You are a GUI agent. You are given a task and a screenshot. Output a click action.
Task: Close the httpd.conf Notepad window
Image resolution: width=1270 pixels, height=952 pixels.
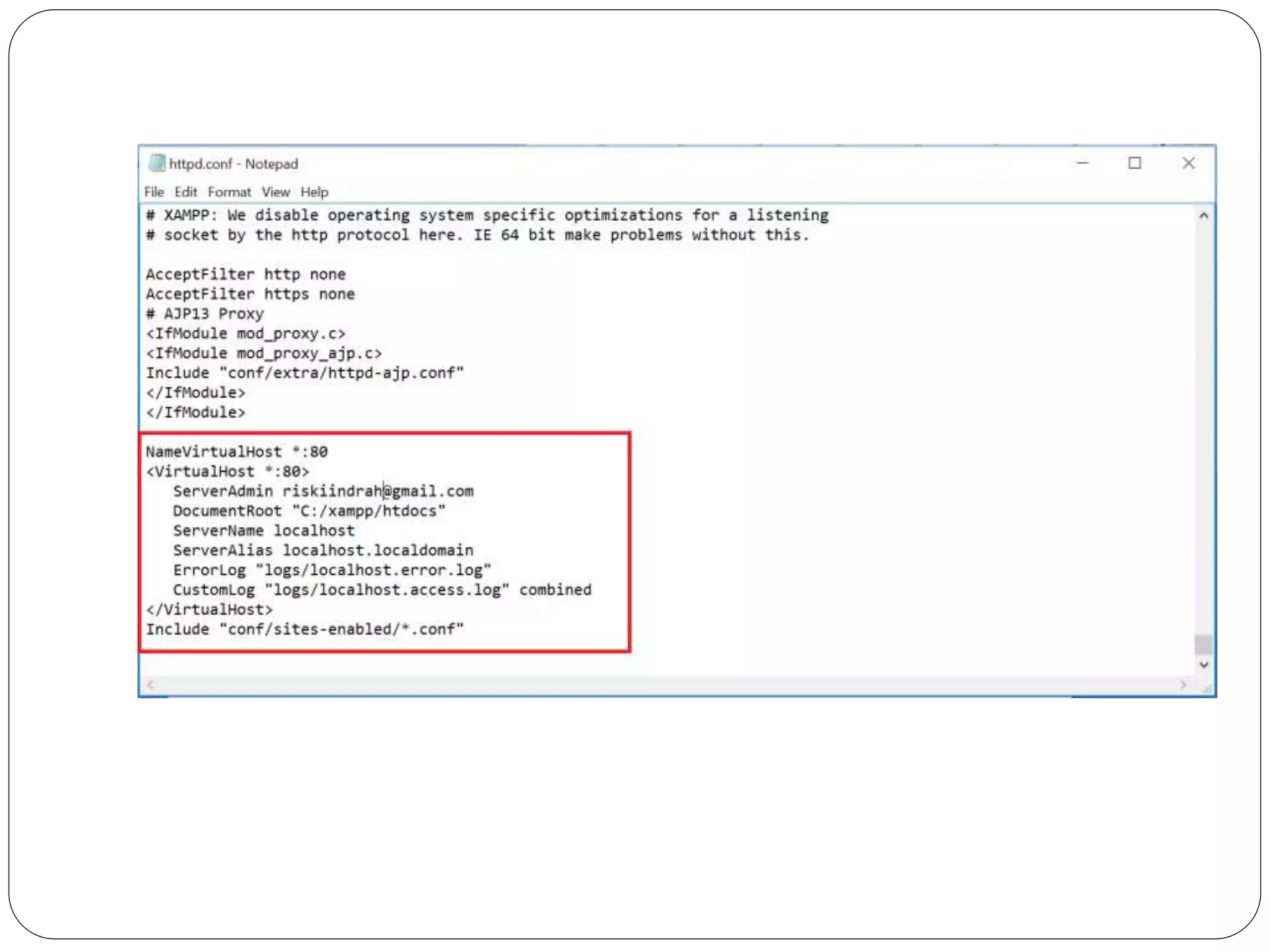point(1188,163)
